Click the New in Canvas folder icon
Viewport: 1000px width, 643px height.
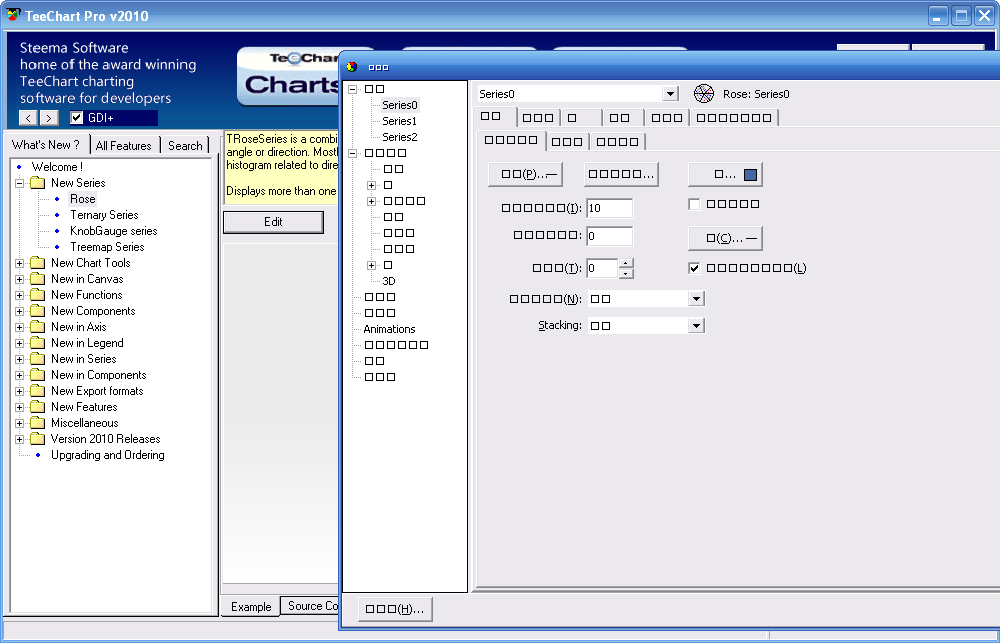pyautogui.click(x=38, y=279)
